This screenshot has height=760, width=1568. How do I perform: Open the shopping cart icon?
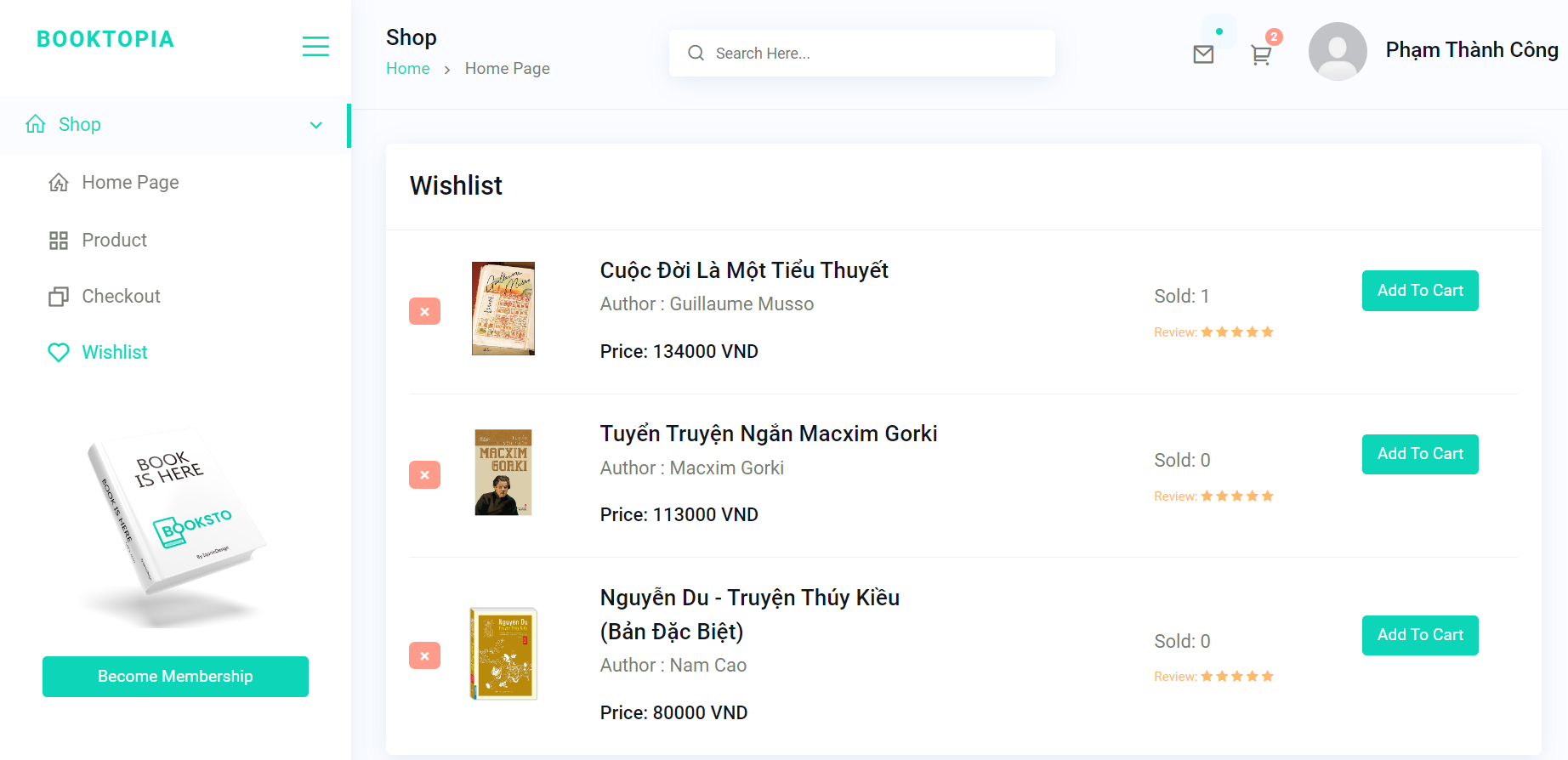point(1260,54)
